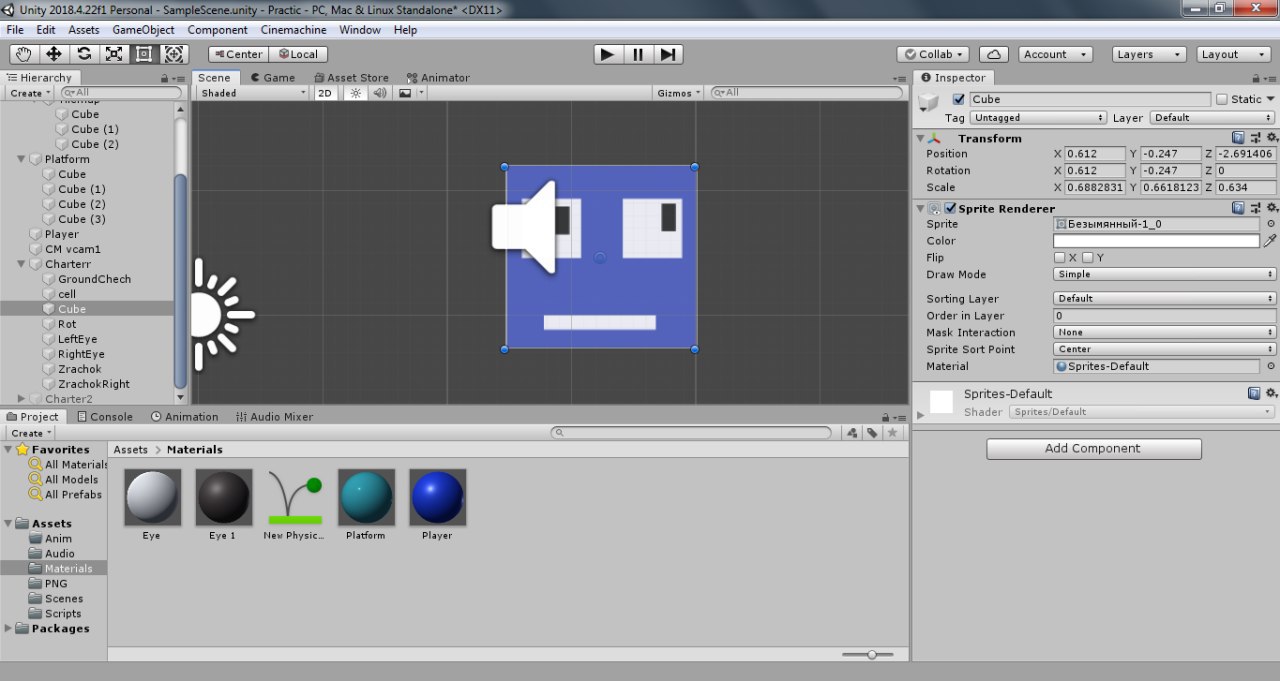The height and width of the screenshot is (681, 1280).
Task: Open Transform component gear settings
Action: pyautogui.click(x=1271, y=138)
